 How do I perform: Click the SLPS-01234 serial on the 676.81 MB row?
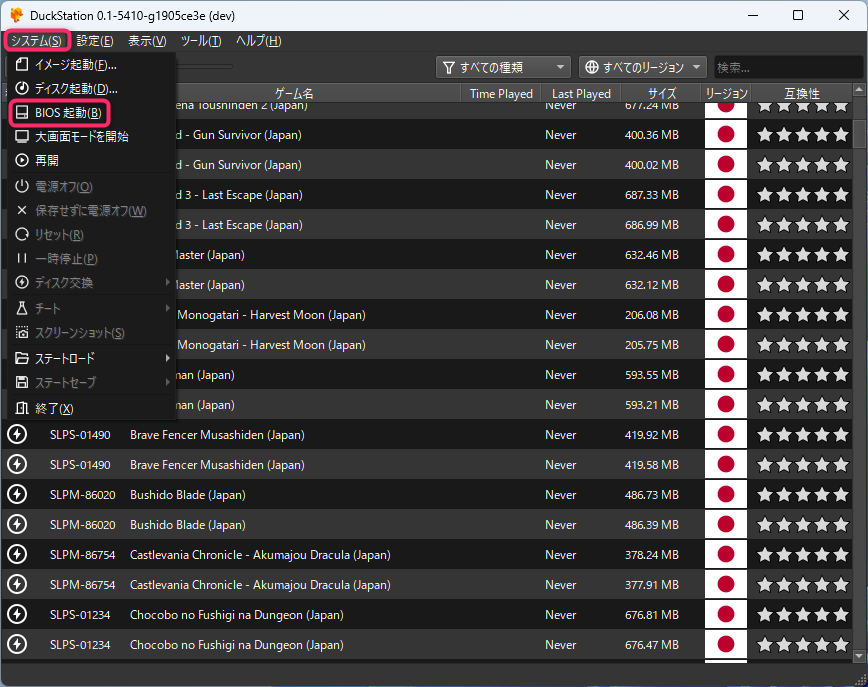click(80, 614)
